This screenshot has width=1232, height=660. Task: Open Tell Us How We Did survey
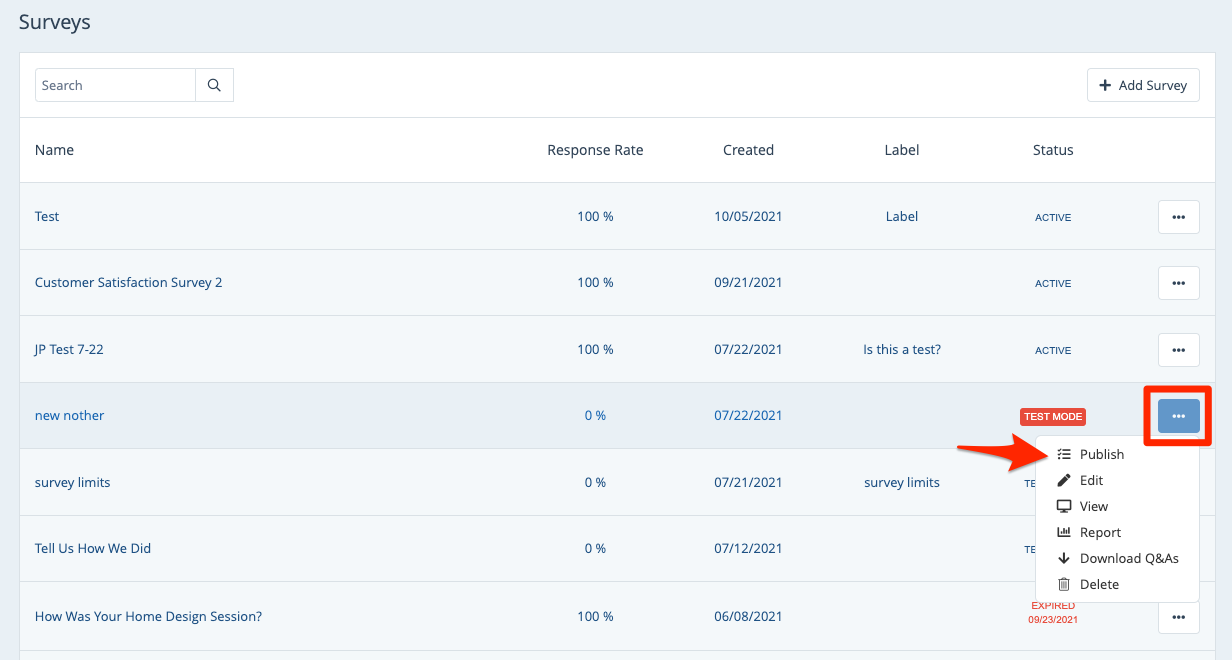[x=93, y=548]
